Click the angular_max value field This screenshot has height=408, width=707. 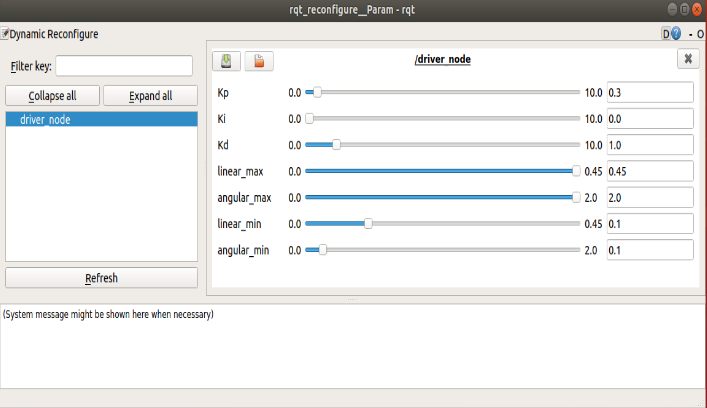[x=649, y=197]
